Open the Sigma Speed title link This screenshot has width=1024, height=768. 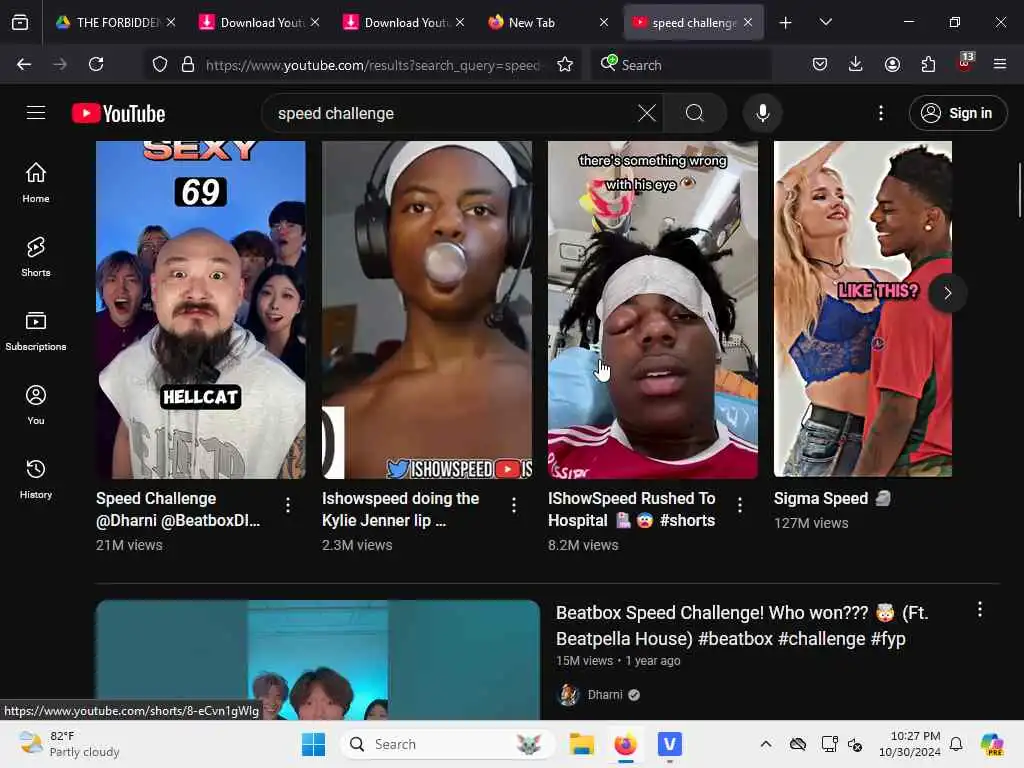click(832, 498)
